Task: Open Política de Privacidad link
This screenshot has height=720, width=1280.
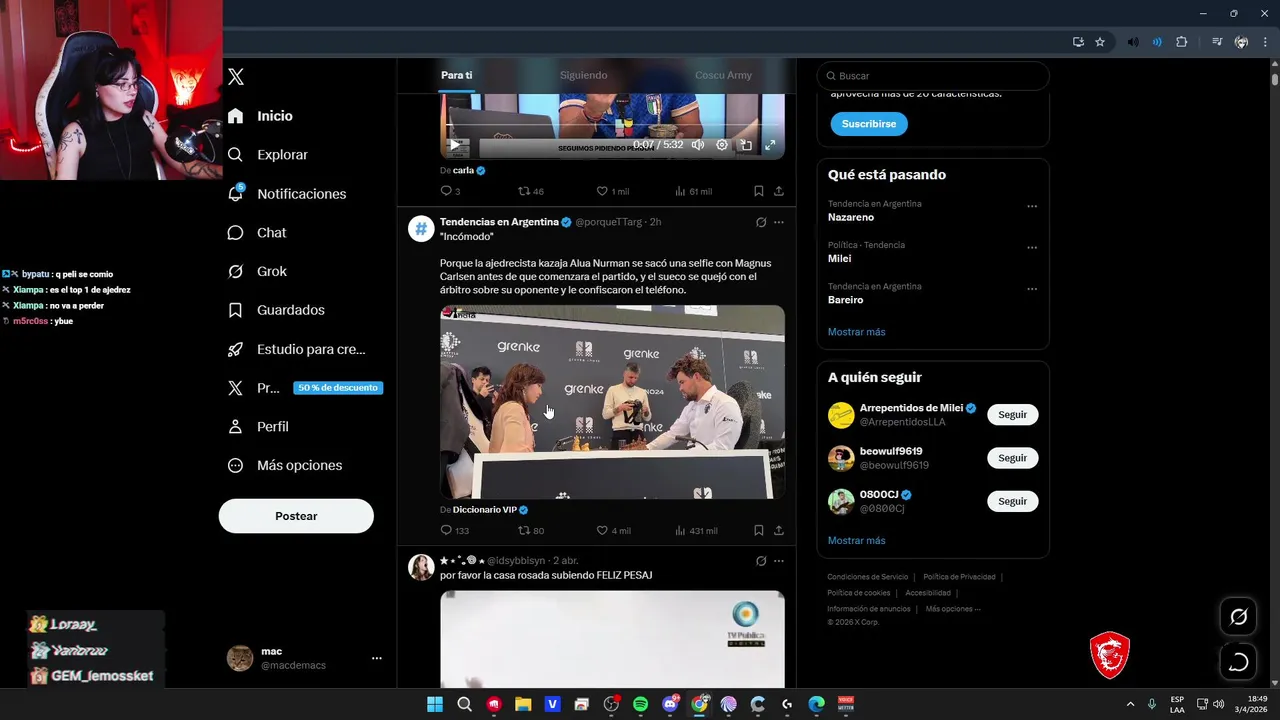Action: pos(959,577)
